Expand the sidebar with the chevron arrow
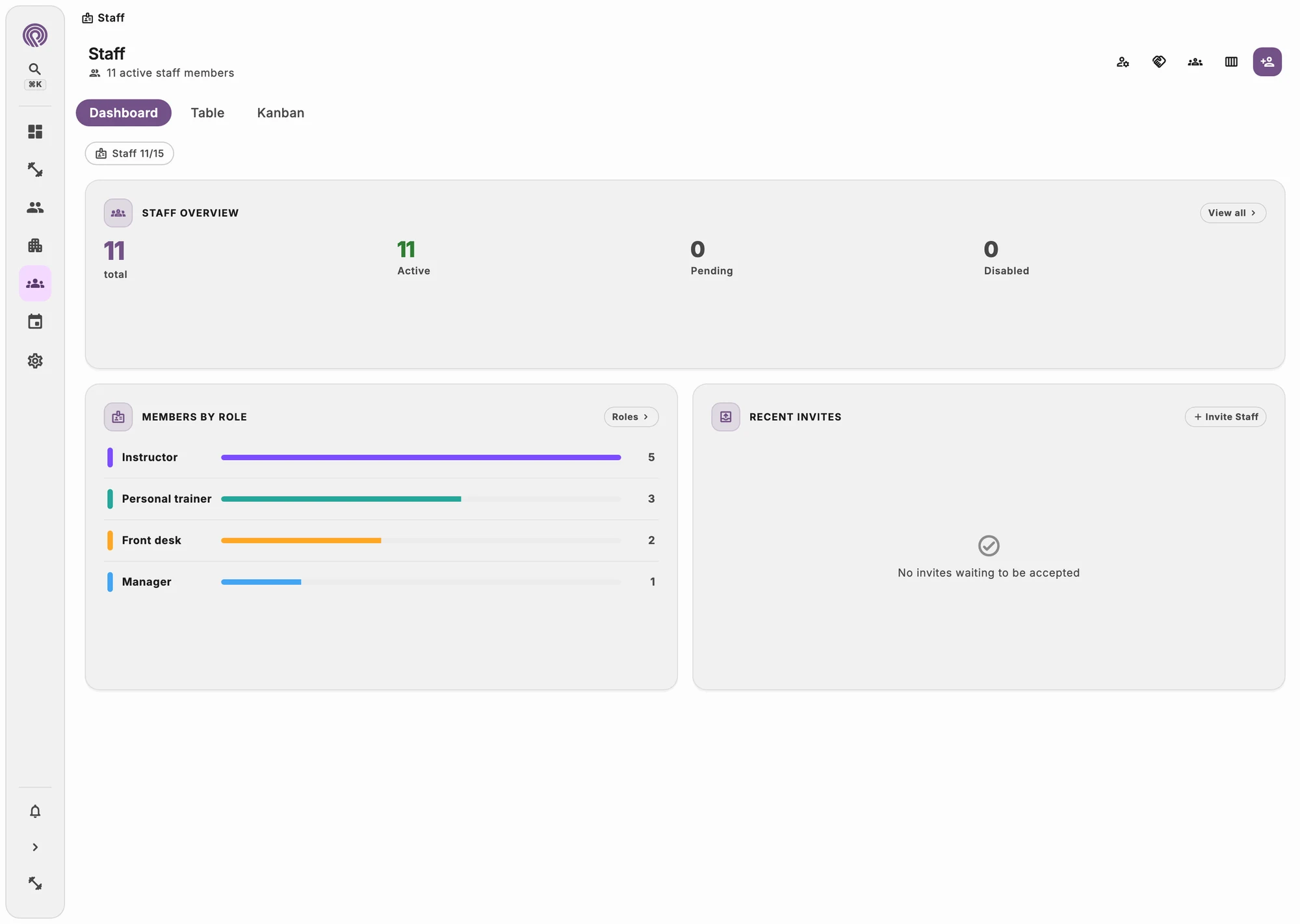1300x924 pixels. coord(35,847)
